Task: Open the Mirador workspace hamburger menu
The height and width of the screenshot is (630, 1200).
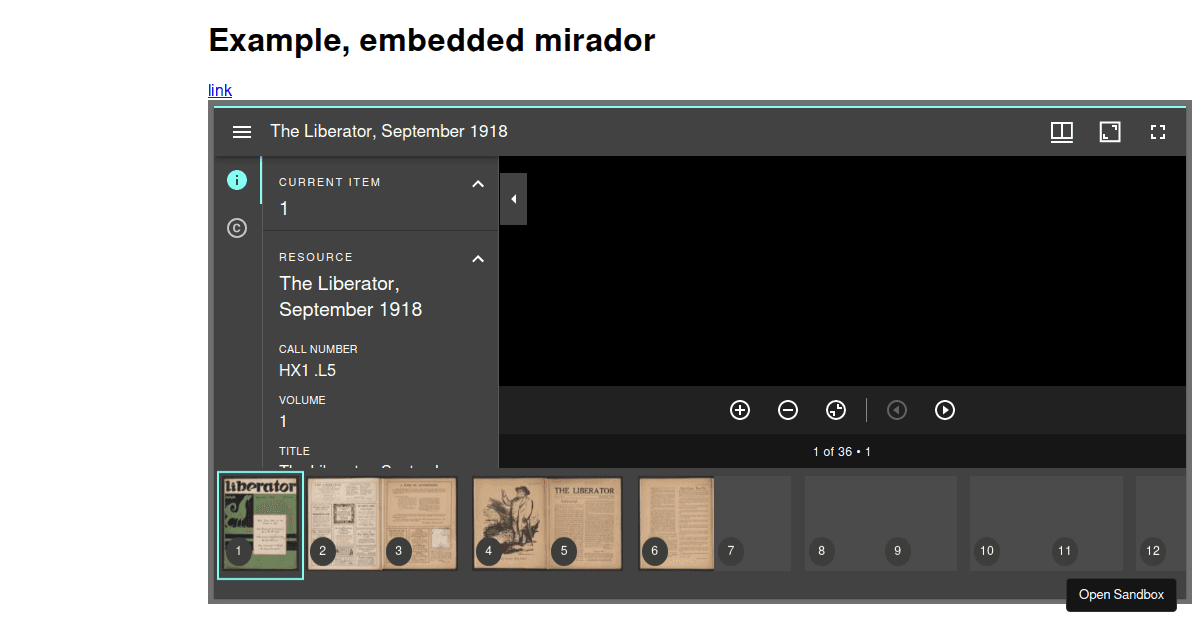Action: (241, 131)
